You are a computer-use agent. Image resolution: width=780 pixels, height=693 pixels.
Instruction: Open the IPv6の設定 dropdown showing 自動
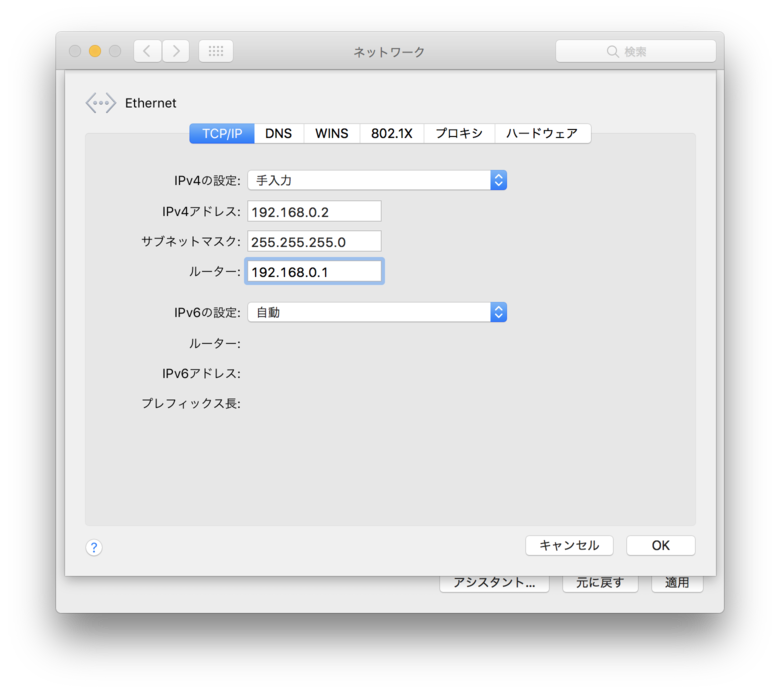pyautogui.click(x=377, y=312)
